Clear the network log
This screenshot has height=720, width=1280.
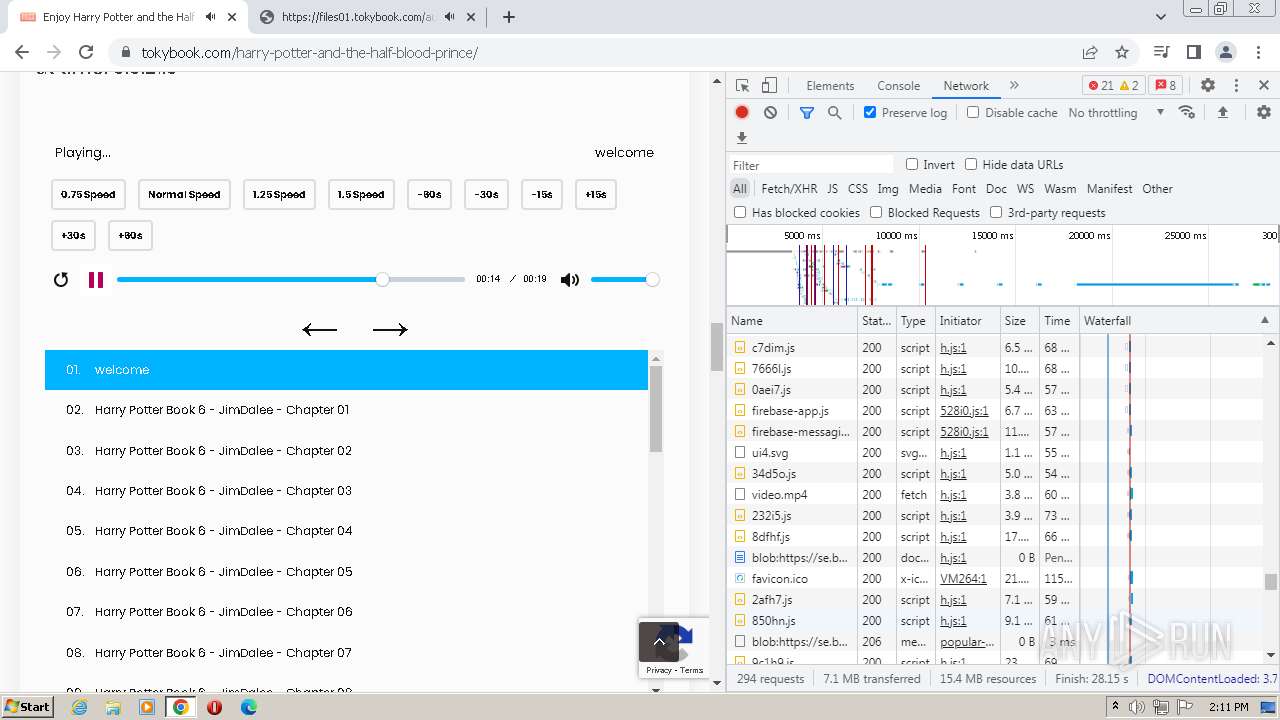click(x=770, y=113)
